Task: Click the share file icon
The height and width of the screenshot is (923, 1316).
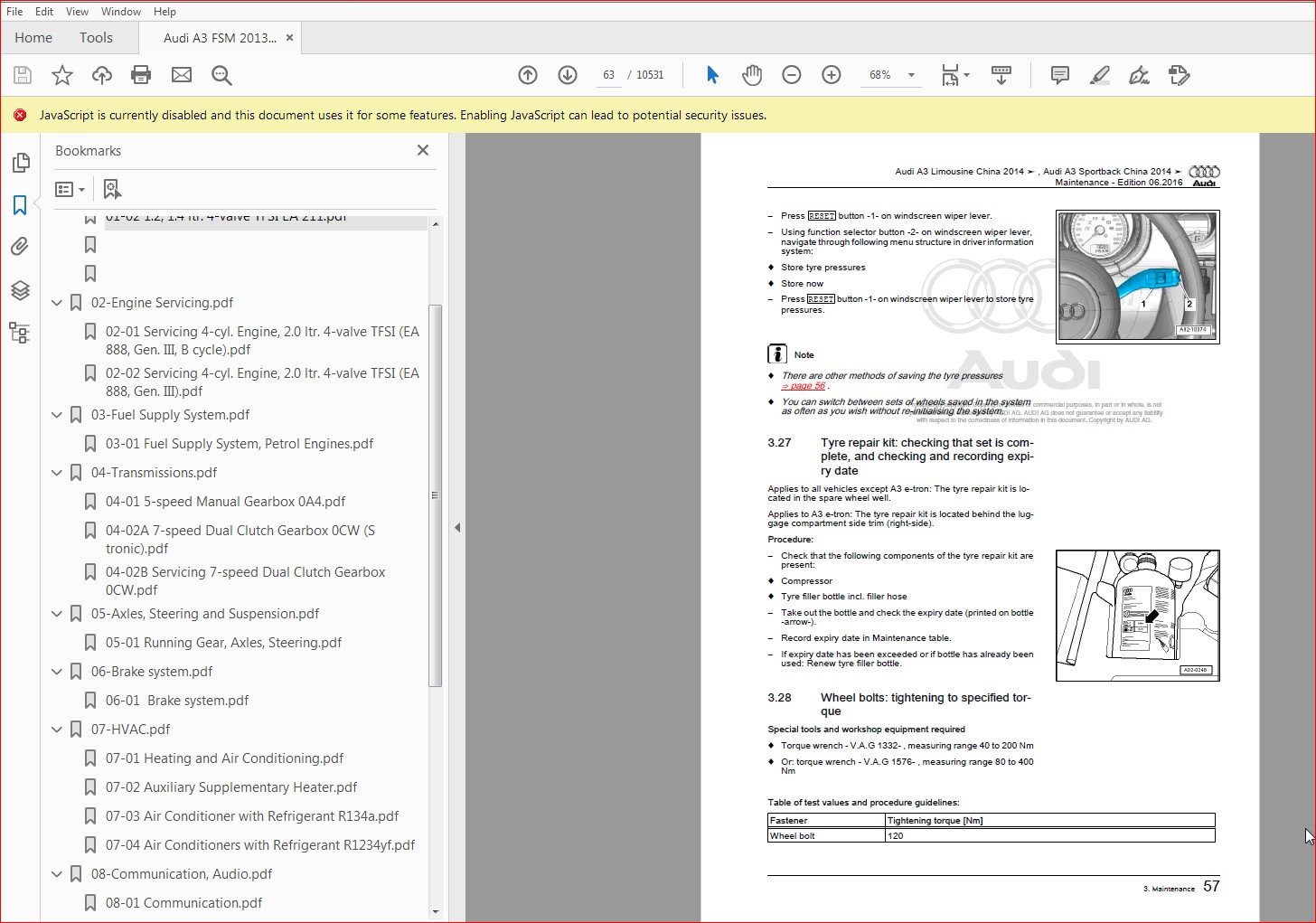Action: click(1179, 75)
